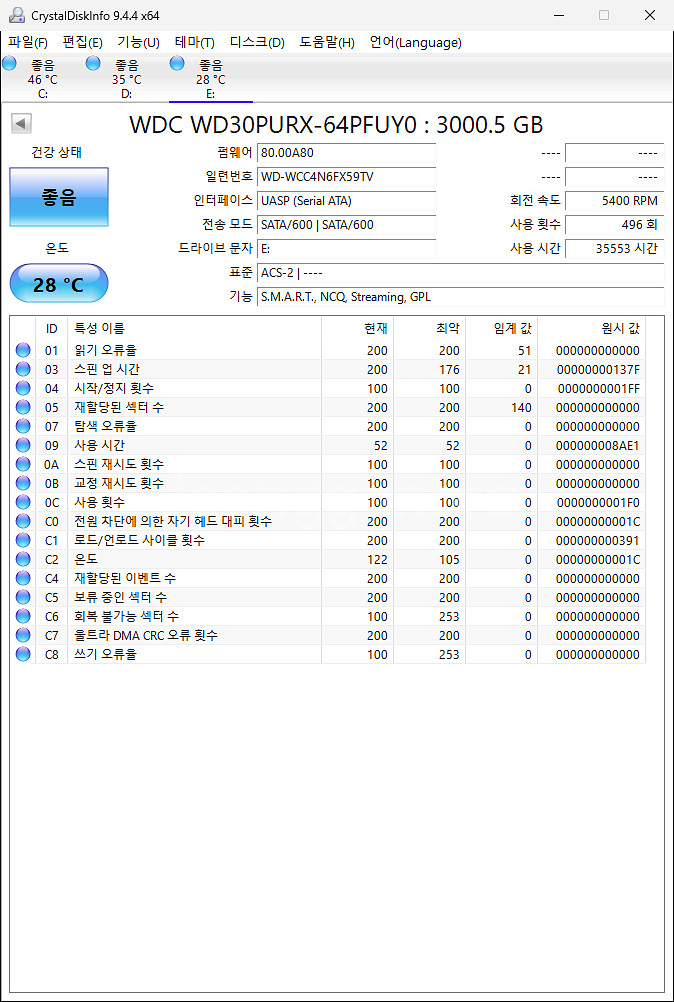
Task: Click status orb of attribute 0C 사용 횟수
Action: [23, 502]
